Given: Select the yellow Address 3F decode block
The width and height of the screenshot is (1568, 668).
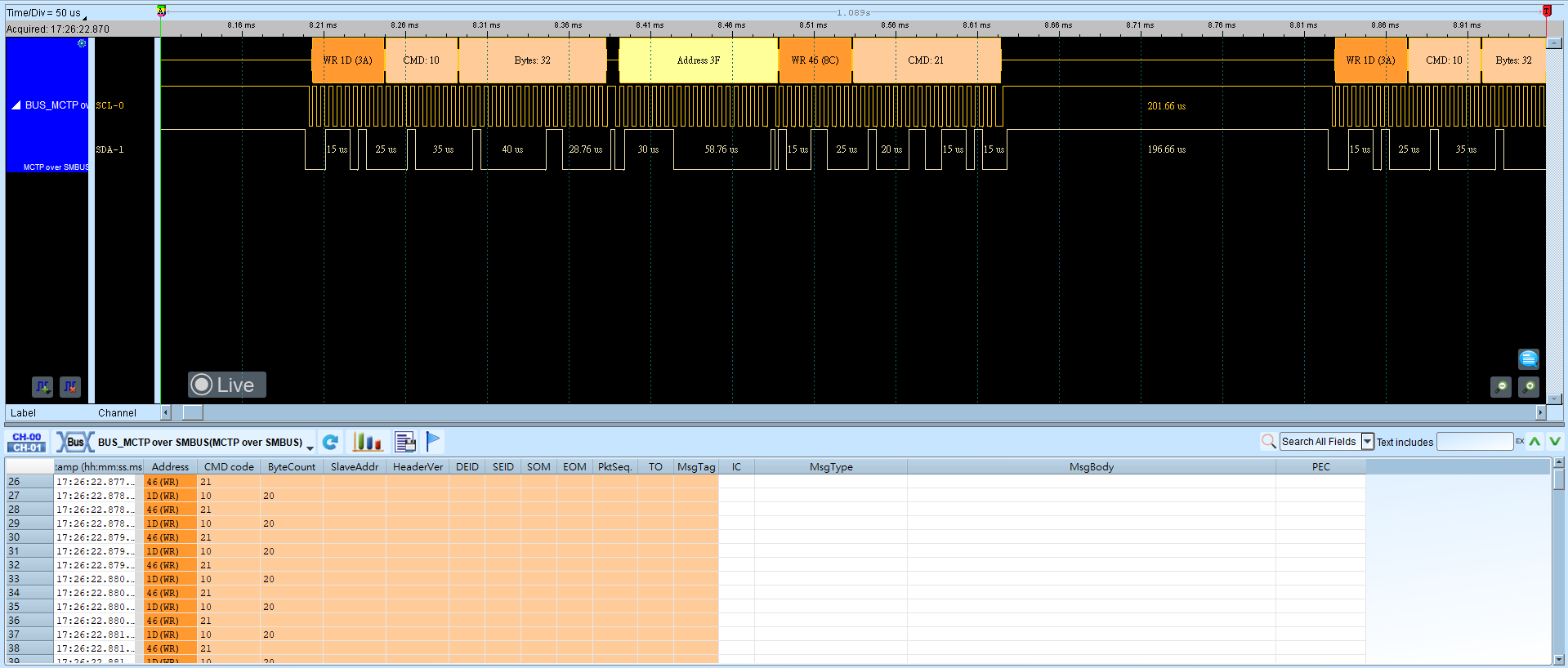Looking at the screenshot, I should (x=699, y=60).
